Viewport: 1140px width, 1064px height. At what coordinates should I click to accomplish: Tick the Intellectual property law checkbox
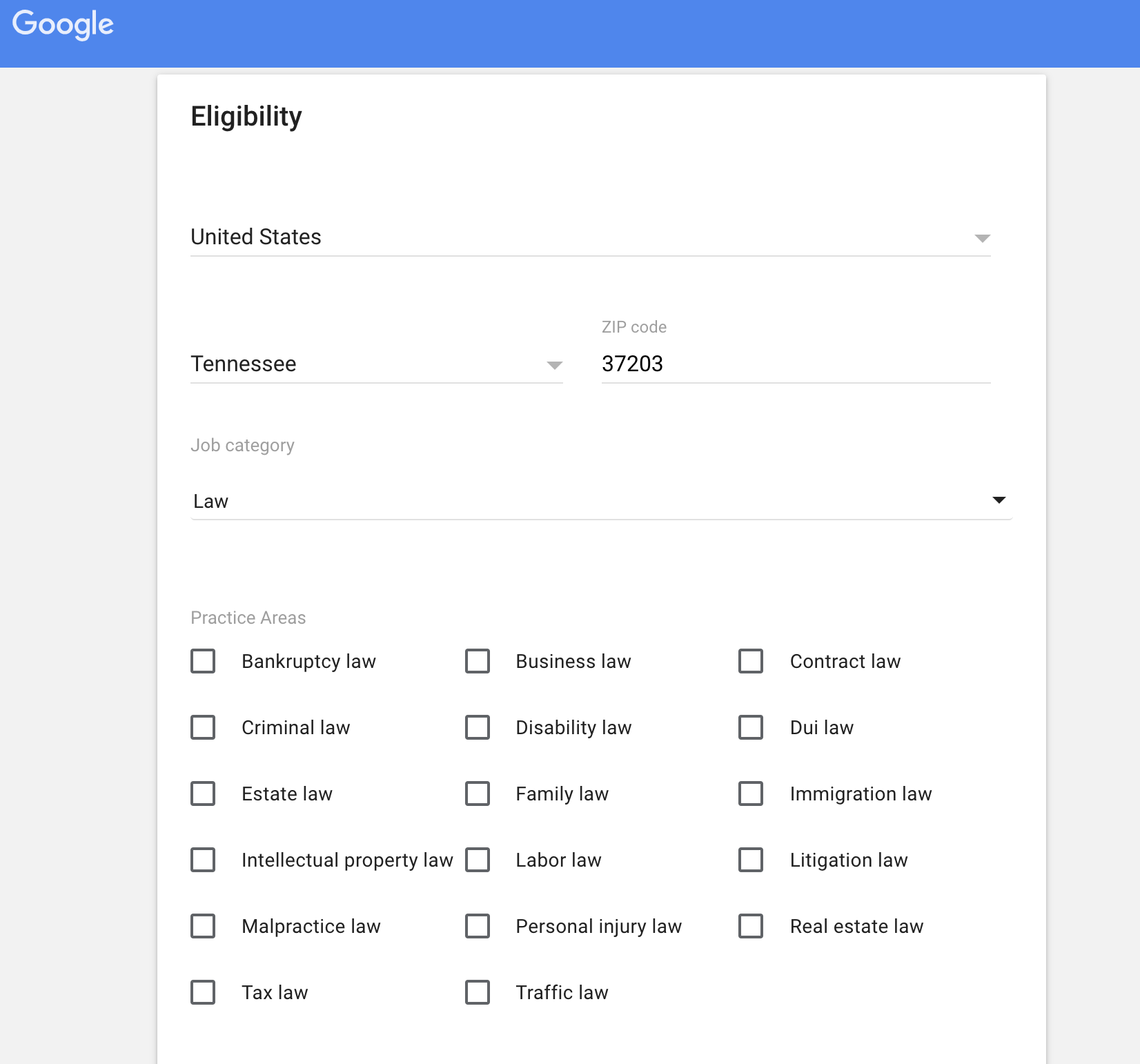tap(203, 860)
